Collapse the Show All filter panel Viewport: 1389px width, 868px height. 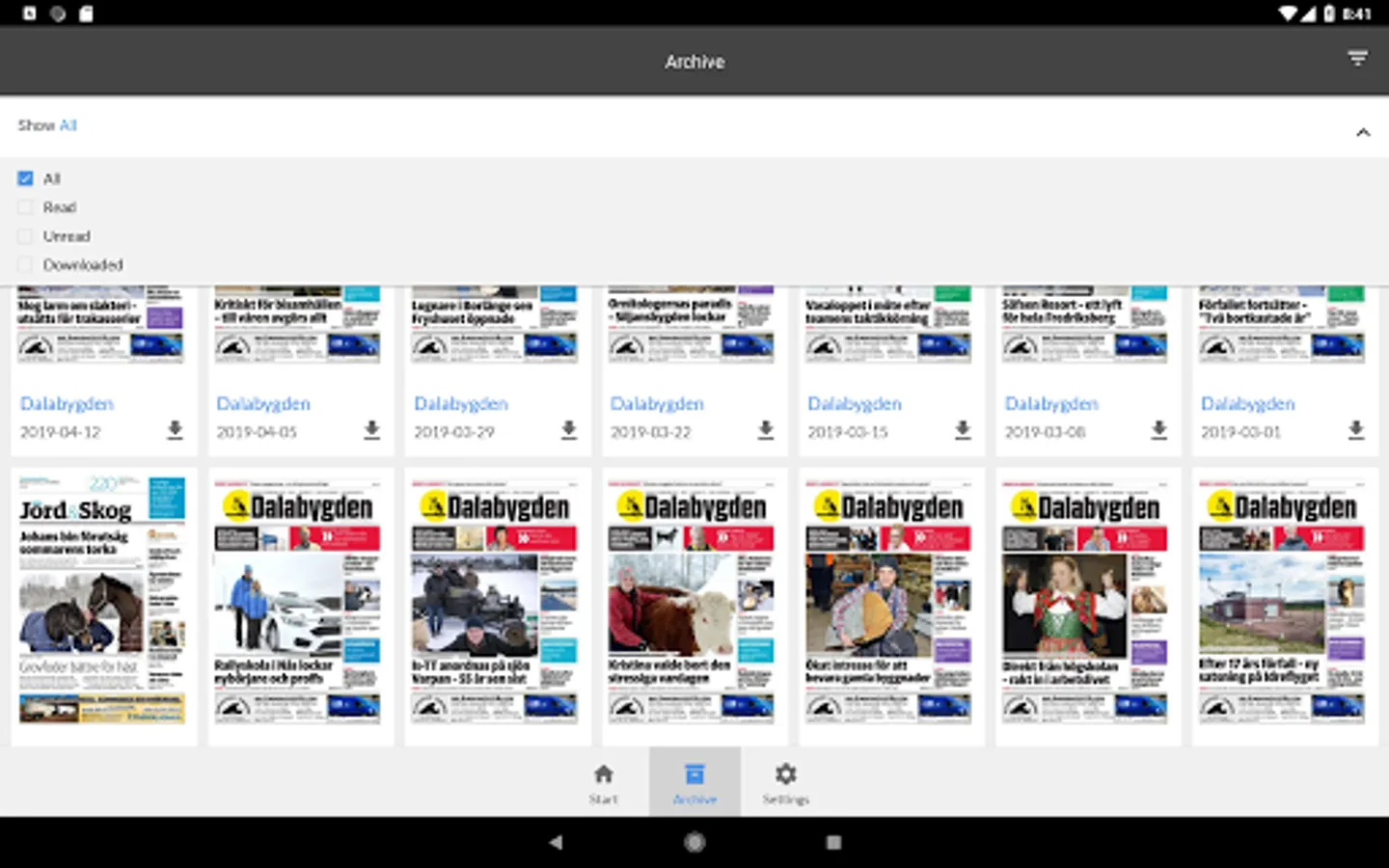[x=1363, y=132]
